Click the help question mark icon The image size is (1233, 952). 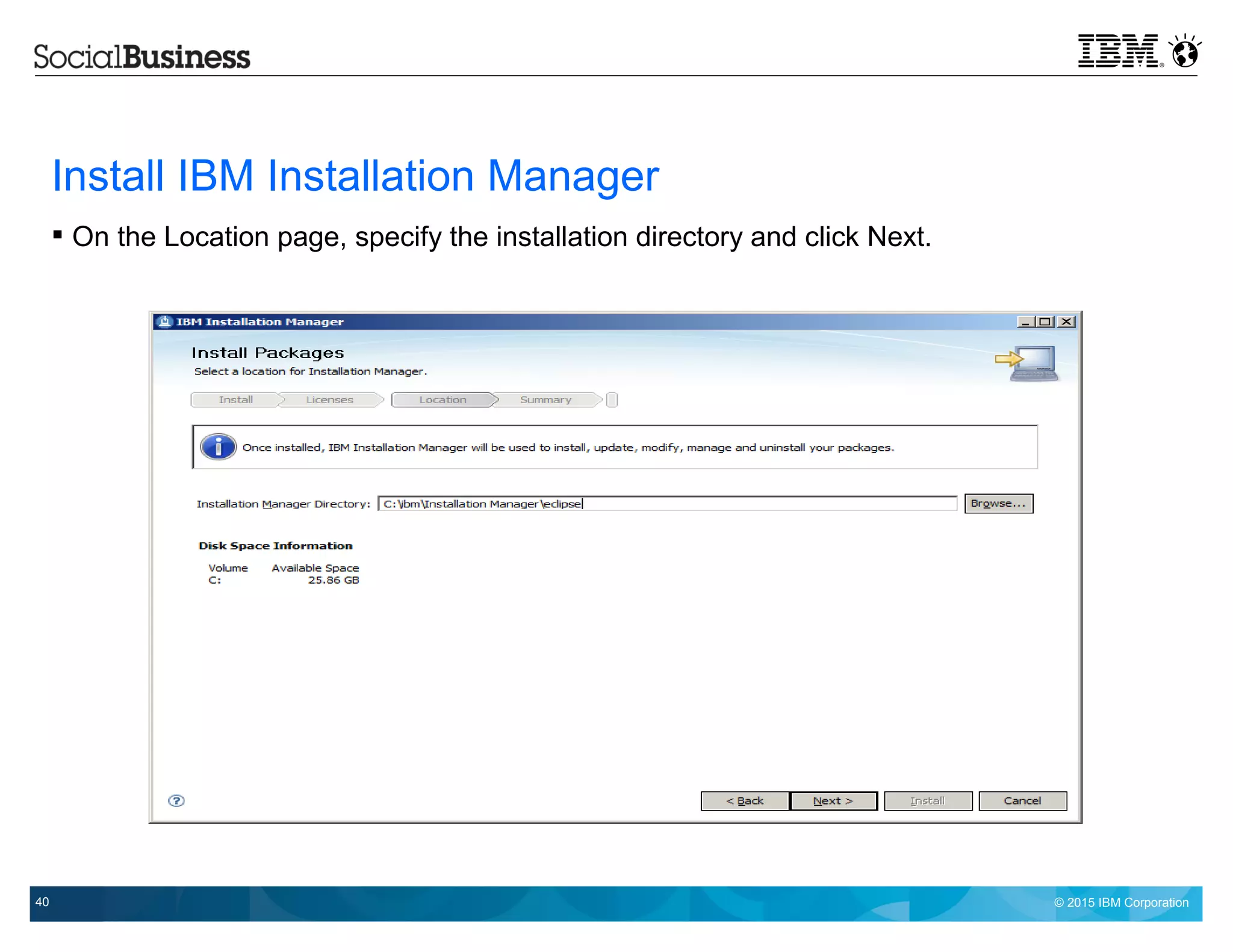pyautogui.click(x=176, y=800)
